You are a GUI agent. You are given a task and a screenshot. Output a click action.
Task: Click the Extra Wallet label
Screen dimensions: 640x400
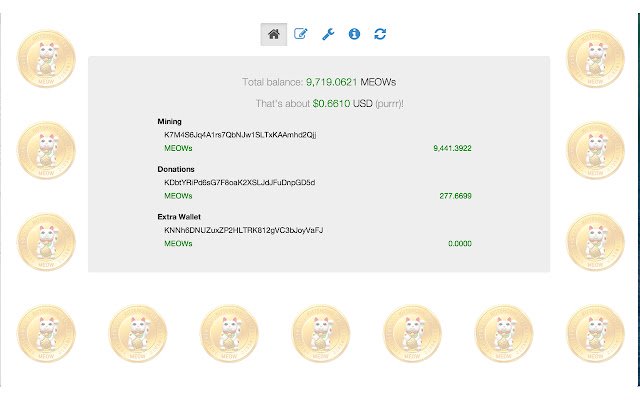[x=179, y=217]
